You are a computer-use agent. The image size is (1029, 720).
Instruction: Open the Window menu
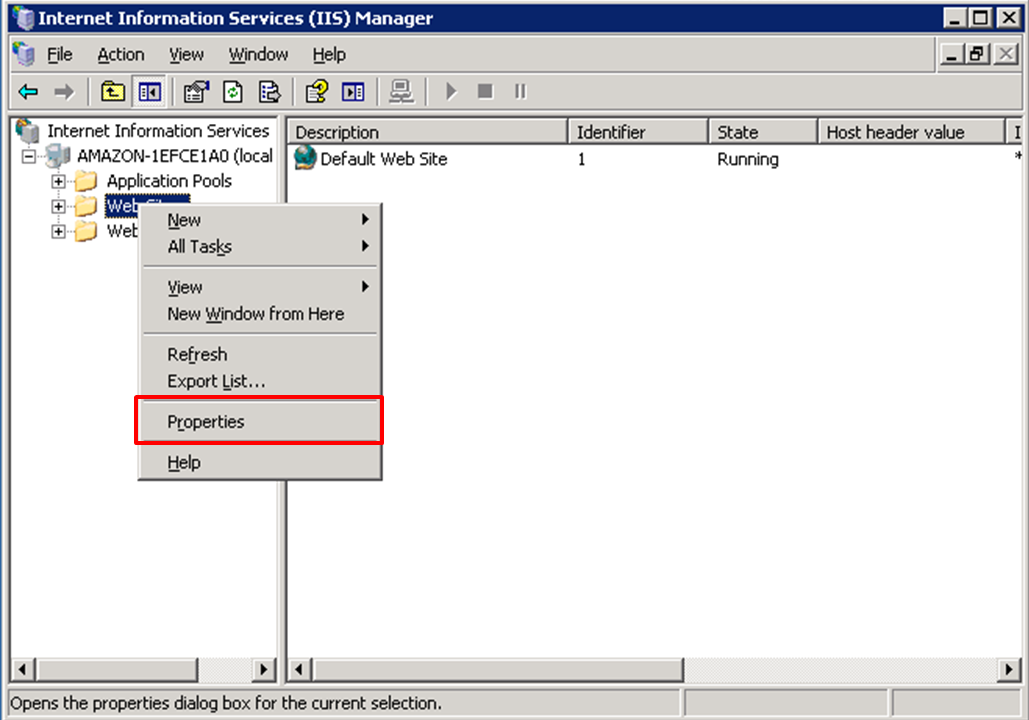[x=259, y=54]
